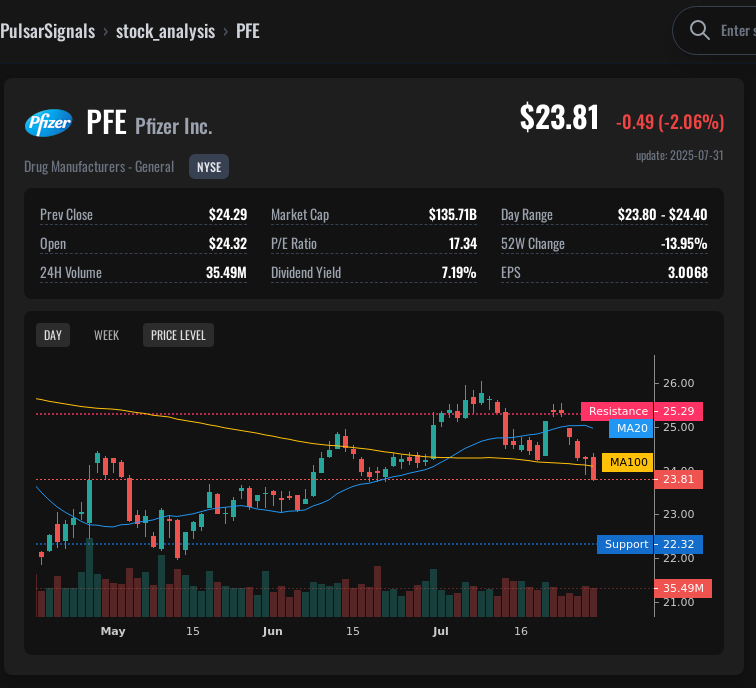Click the search magnifier icon
This screenshot has width=756, height=688.
point(699,30)
